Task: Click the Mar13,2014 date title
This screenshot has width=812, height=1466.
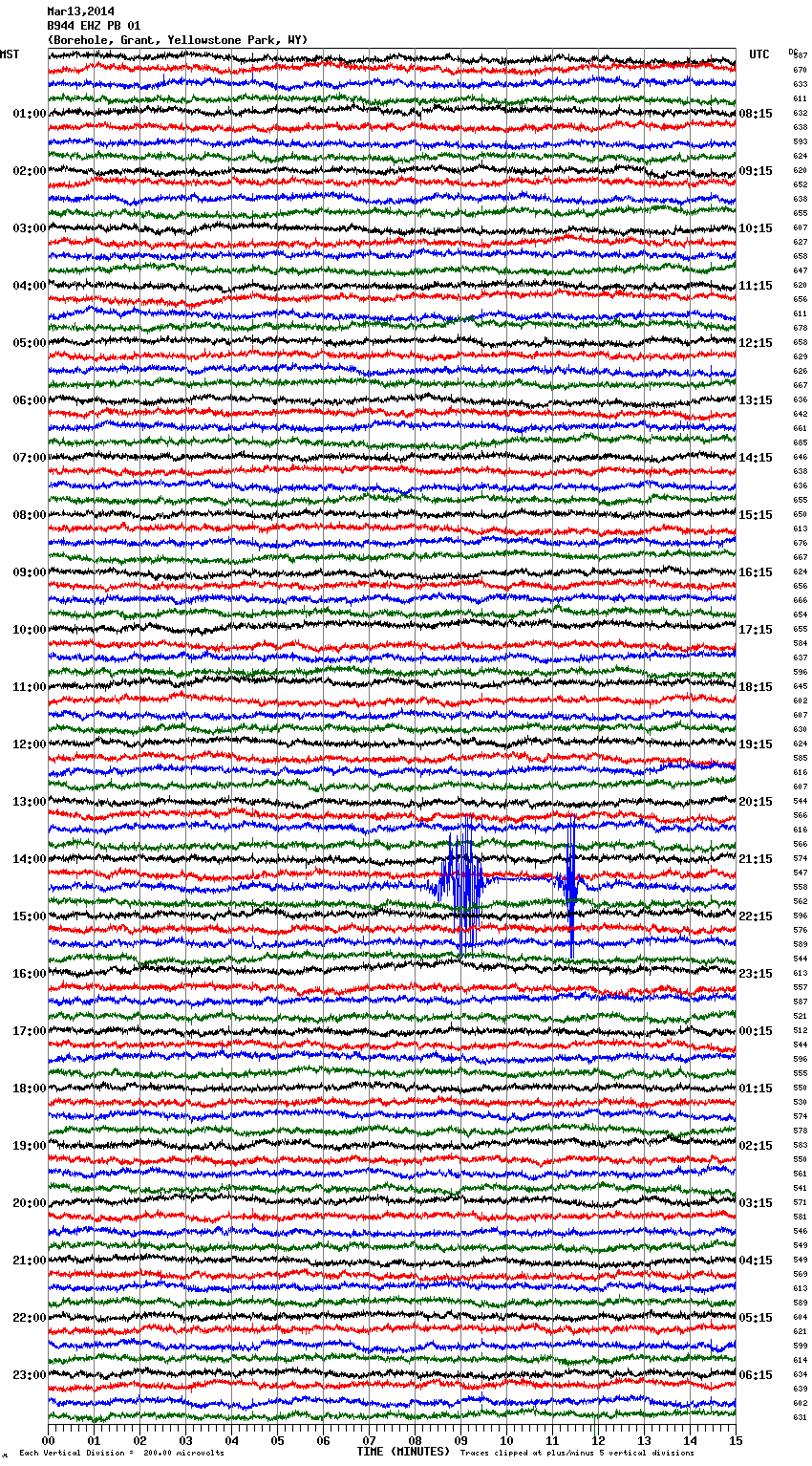Action: (80, 11)
